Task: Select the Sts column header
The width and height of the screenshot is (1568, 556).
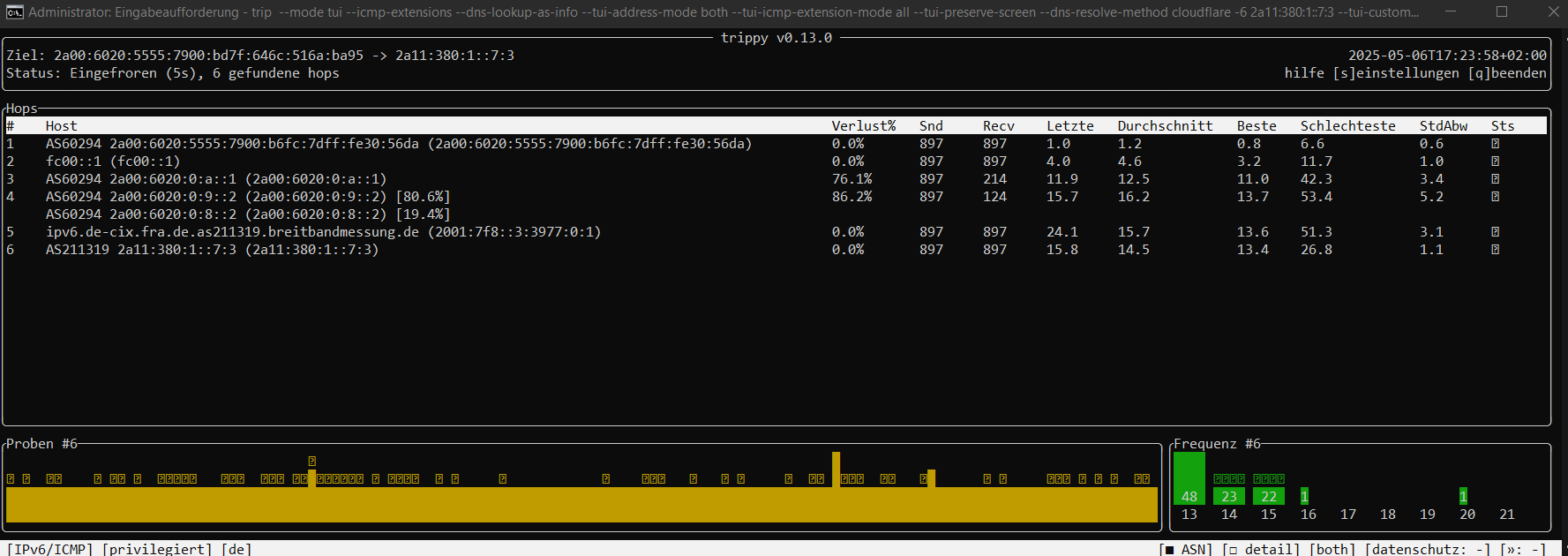Action: (1503, 126)
